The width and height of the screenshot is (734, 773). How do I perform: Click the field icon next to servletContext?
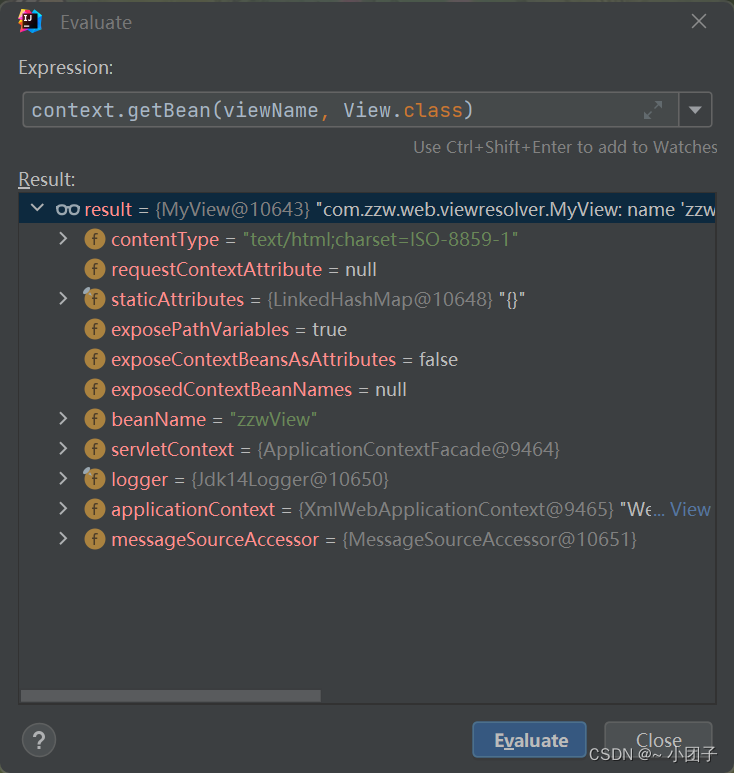[95, 449]
